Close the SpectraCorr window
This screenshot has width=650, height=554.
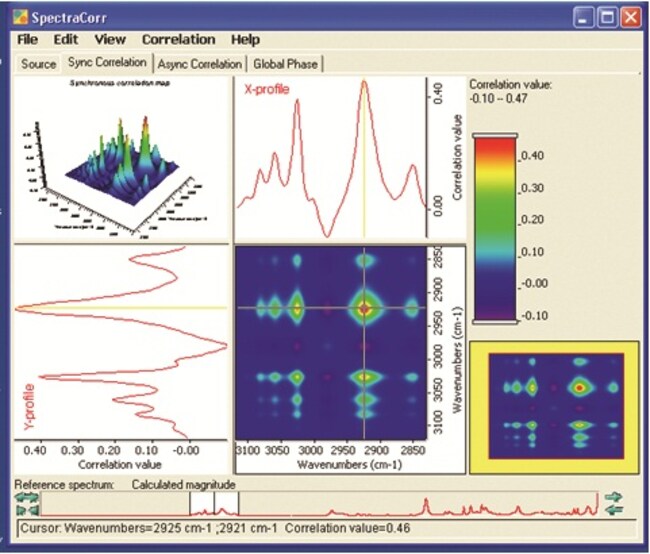click(630, 17)
